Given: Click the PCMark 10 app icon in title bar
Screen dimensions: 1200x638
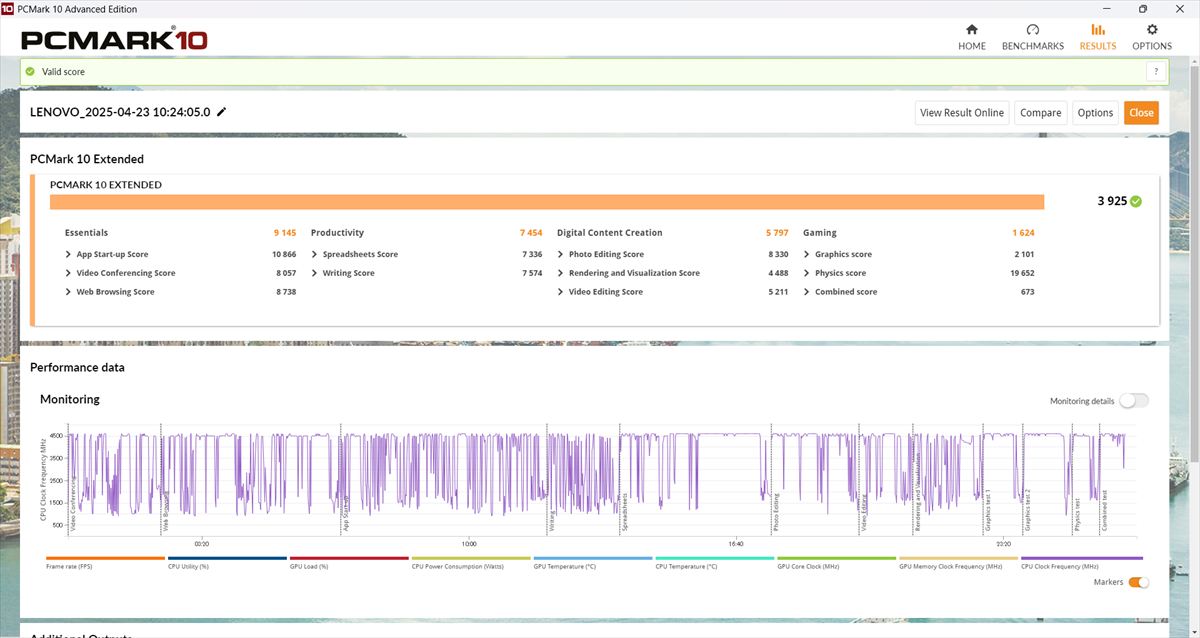Looking at the screenshot, I should [x=8, y=9].
